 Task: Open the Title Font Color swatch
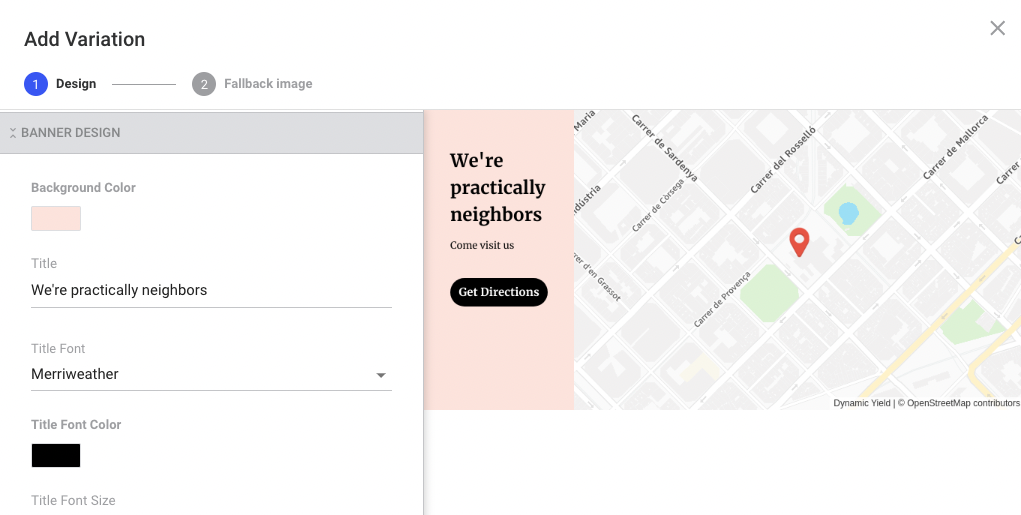[56, 456]
